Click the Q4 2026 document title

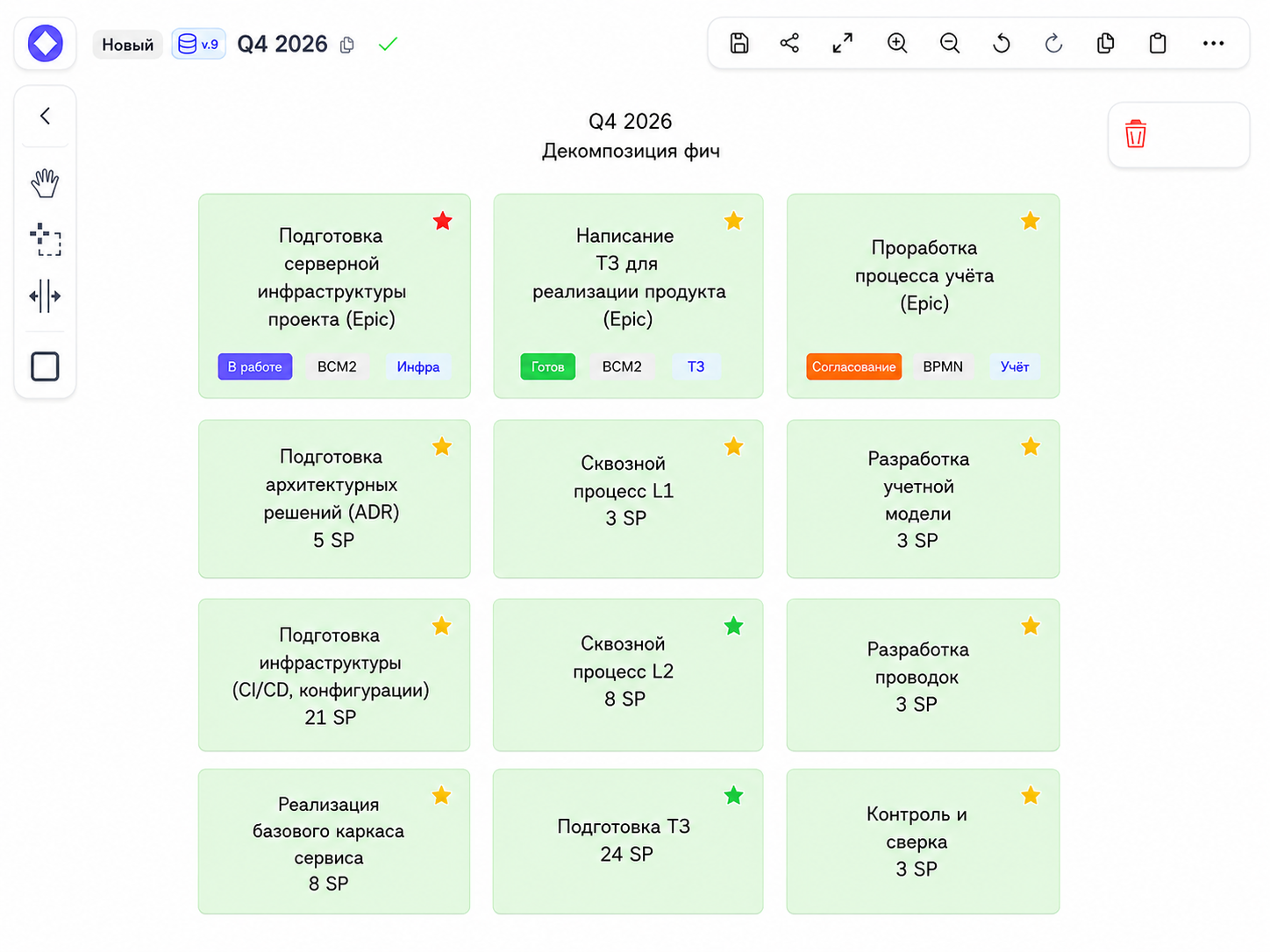pyautogui.click(x=282, y=44)
